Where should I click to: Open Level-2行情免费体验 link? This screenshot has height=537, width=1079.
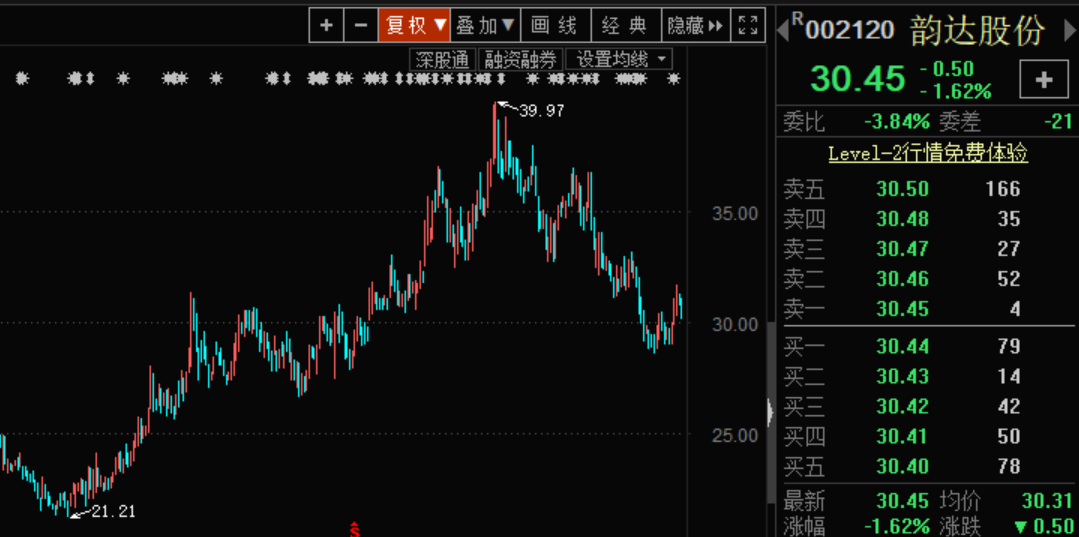click(x=928, y=153)
